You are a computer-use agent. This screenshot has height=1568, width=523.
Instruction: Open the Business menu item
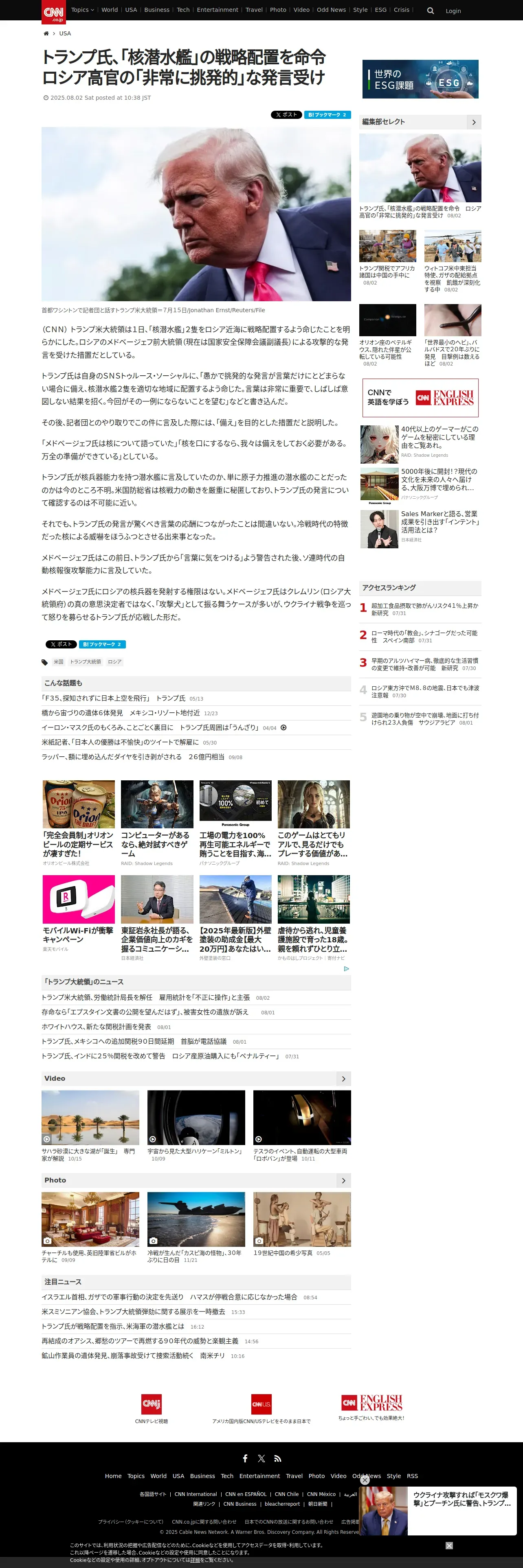[156, 10]
